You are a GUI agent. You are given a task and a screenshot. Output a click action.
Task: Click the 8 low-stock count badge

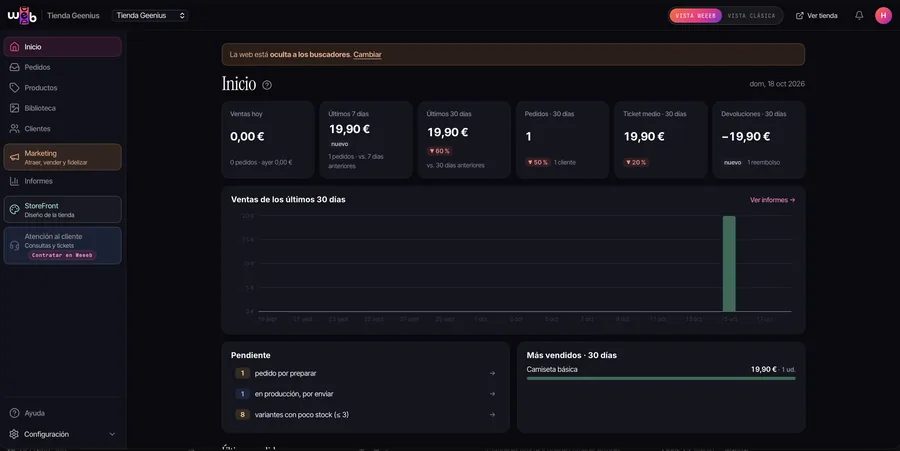click(242, 414)
